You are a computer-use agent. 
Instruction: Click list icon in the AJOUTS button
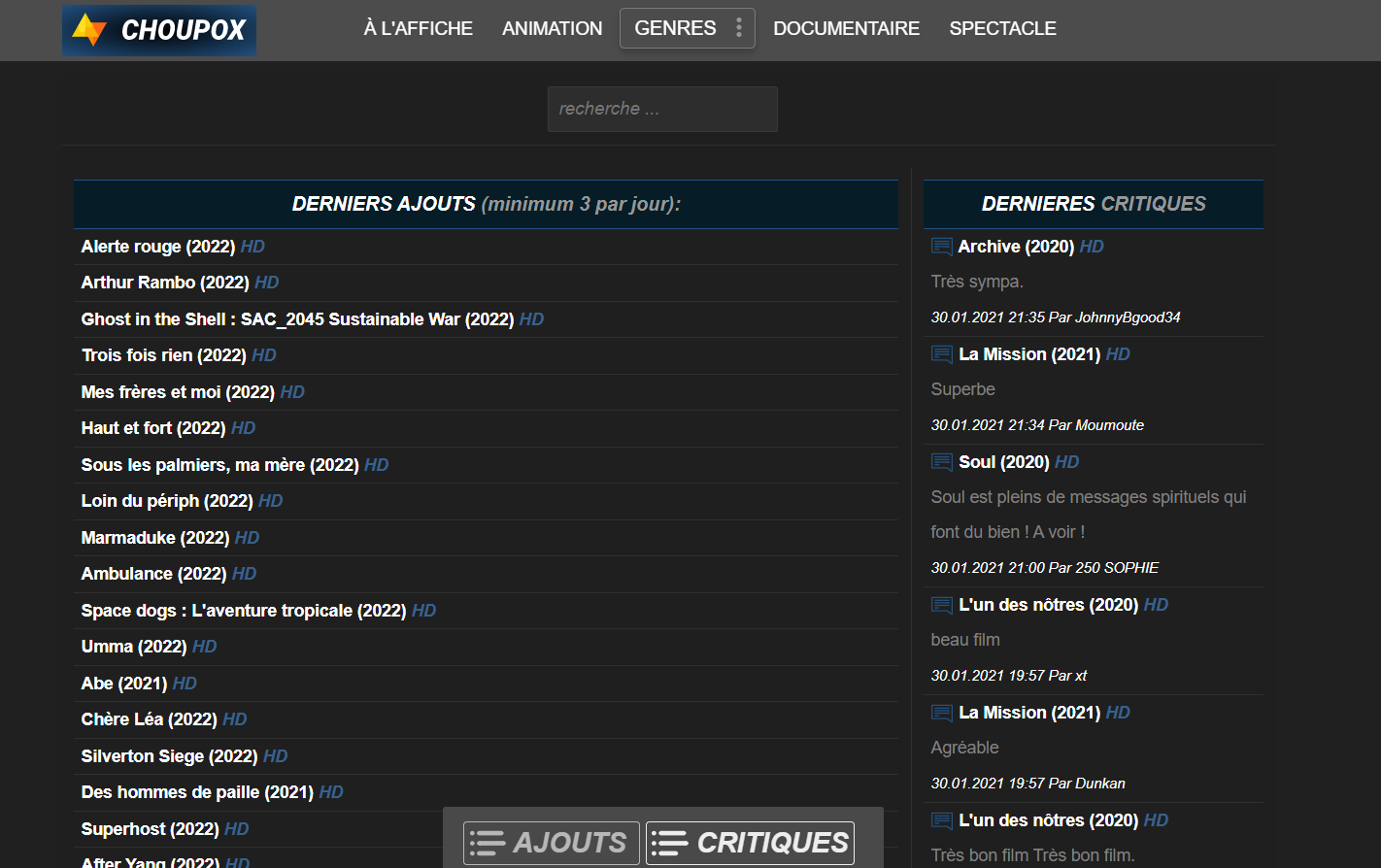(488, 843)
